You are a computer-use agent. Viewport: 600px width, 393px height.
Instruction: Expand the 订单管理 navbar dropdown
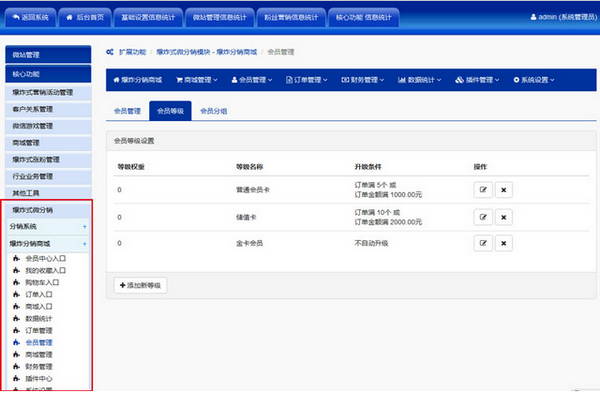coord(307,80)
